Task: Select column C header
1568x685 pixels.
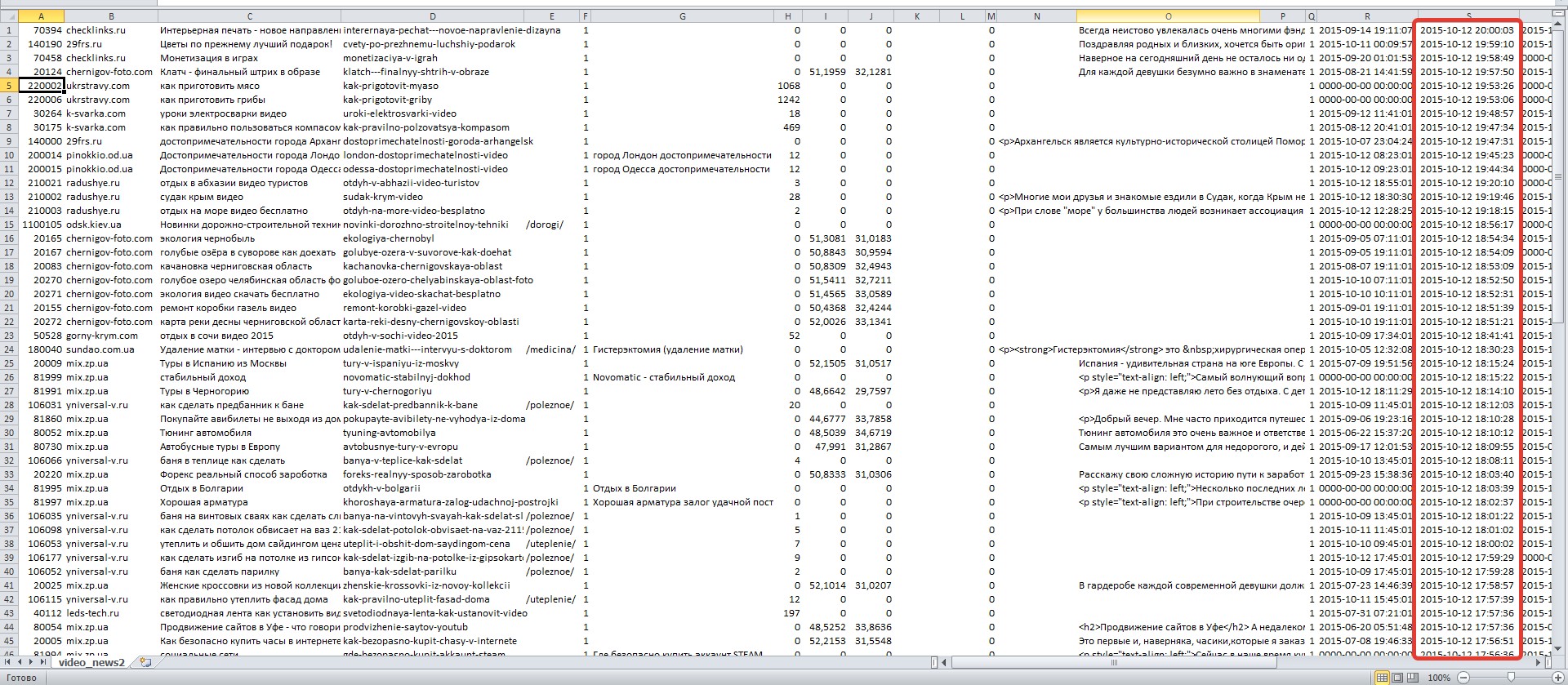Action: tap(249, 16)
